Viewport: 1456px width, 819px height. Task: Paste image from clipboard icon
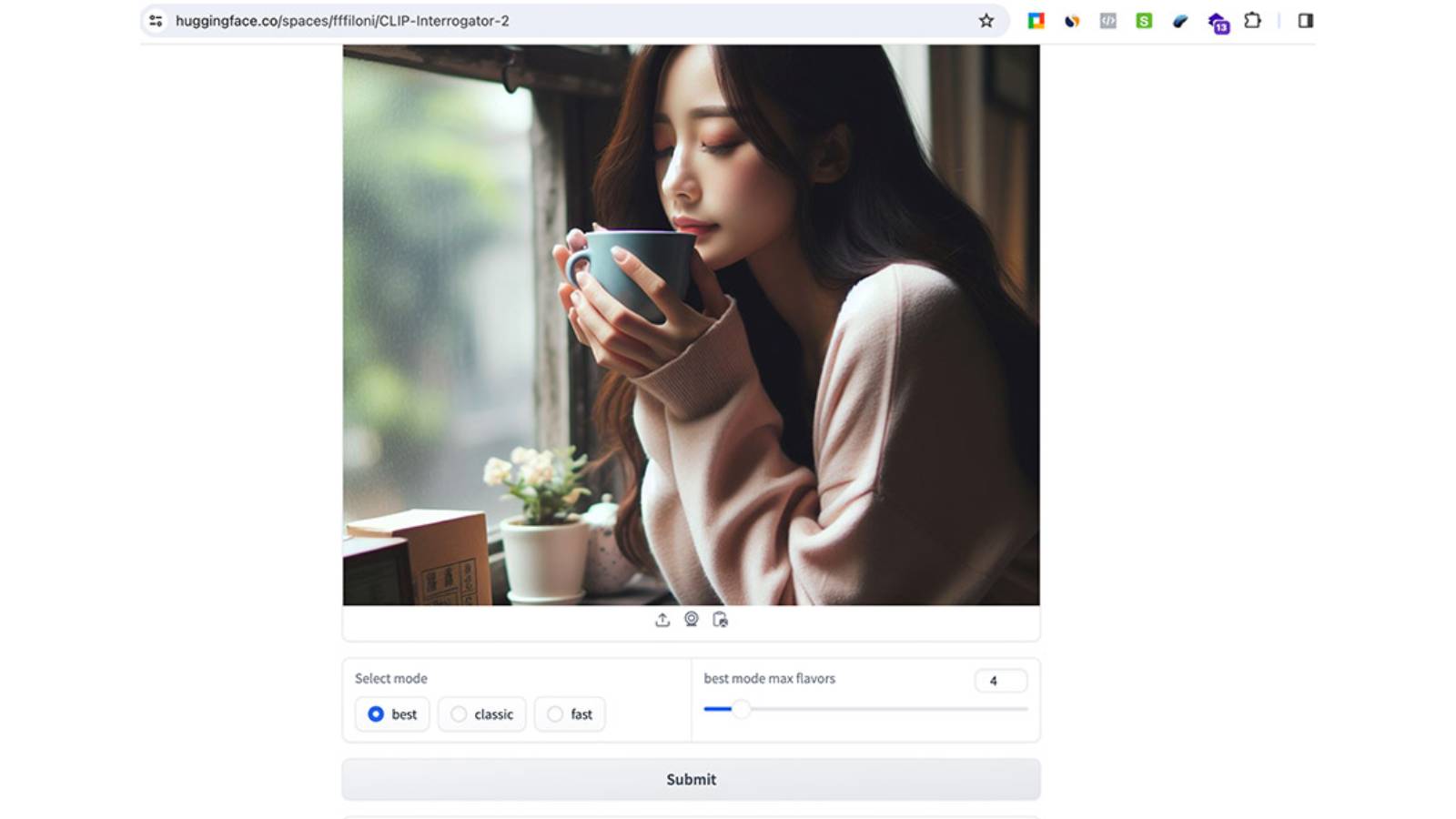tap(719, 620)
